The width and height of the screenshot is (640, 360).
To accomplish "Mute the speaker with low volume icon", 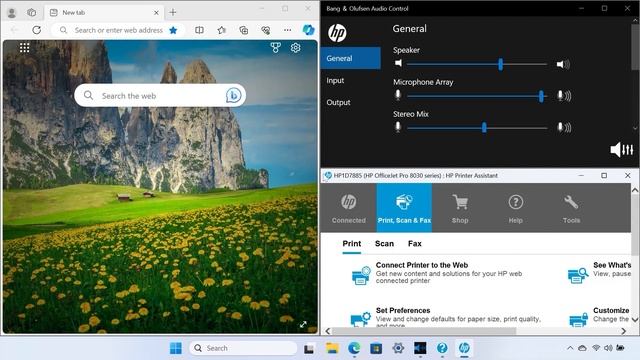I will [x=398, y=63].
